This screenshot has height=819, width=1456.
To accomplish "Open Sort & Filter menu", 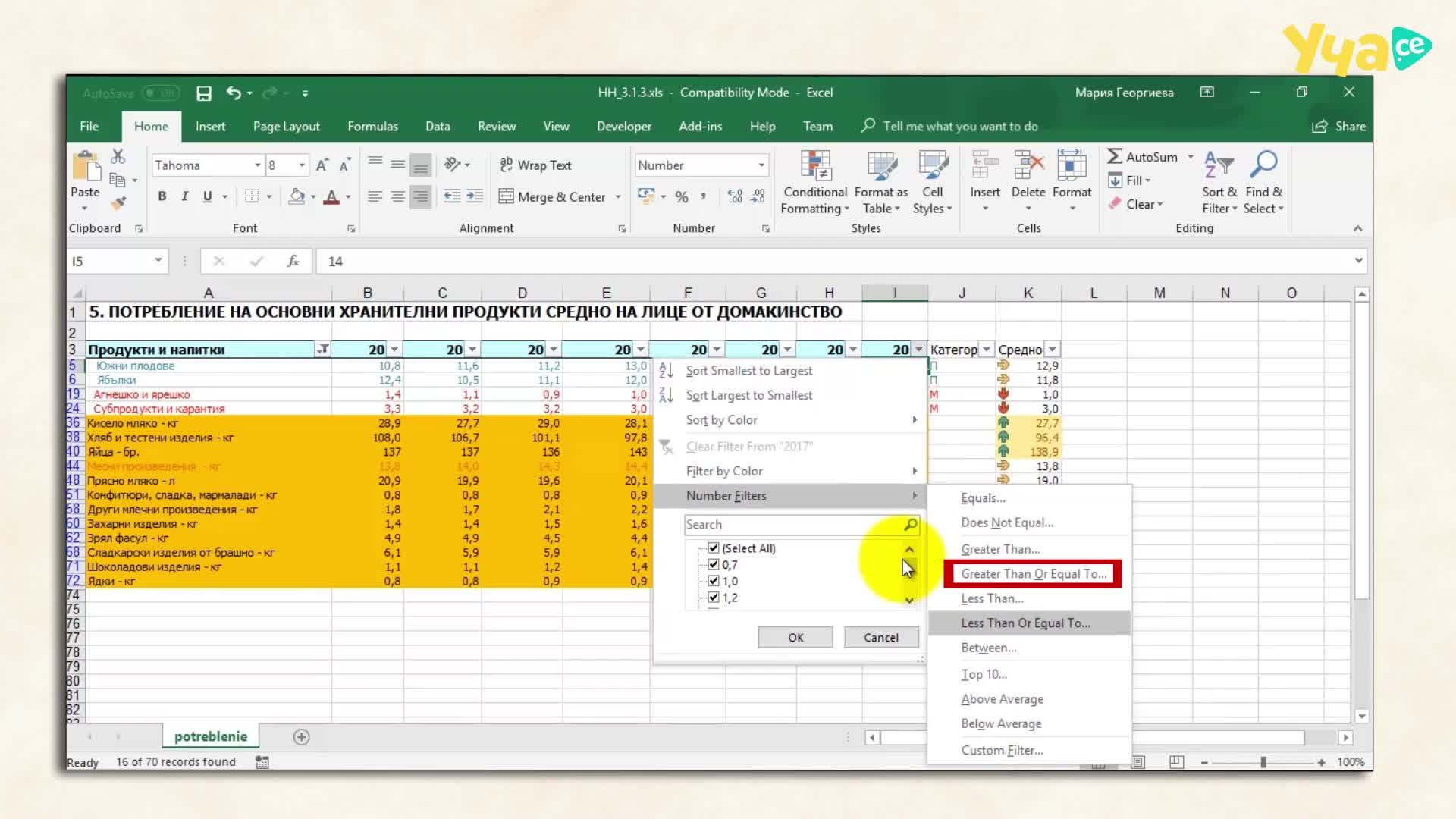I will 1219,183.
